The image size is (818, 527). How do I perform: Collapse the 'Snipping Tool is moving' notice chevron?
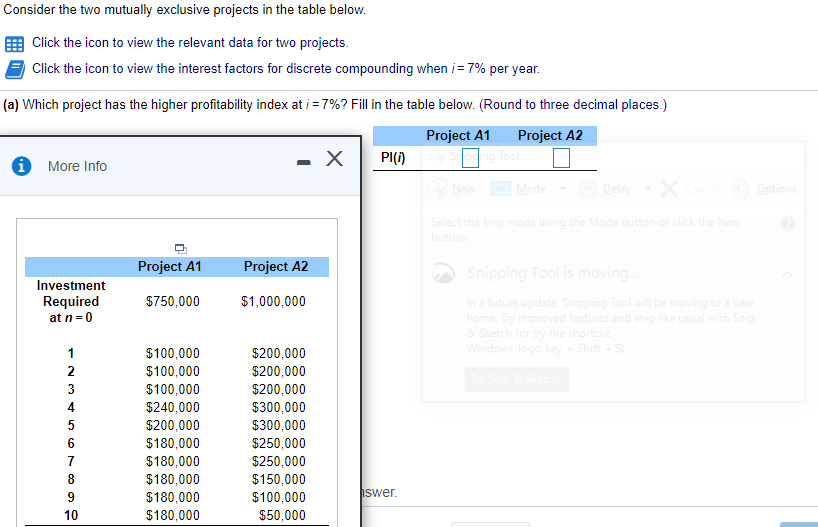(787, 273)
